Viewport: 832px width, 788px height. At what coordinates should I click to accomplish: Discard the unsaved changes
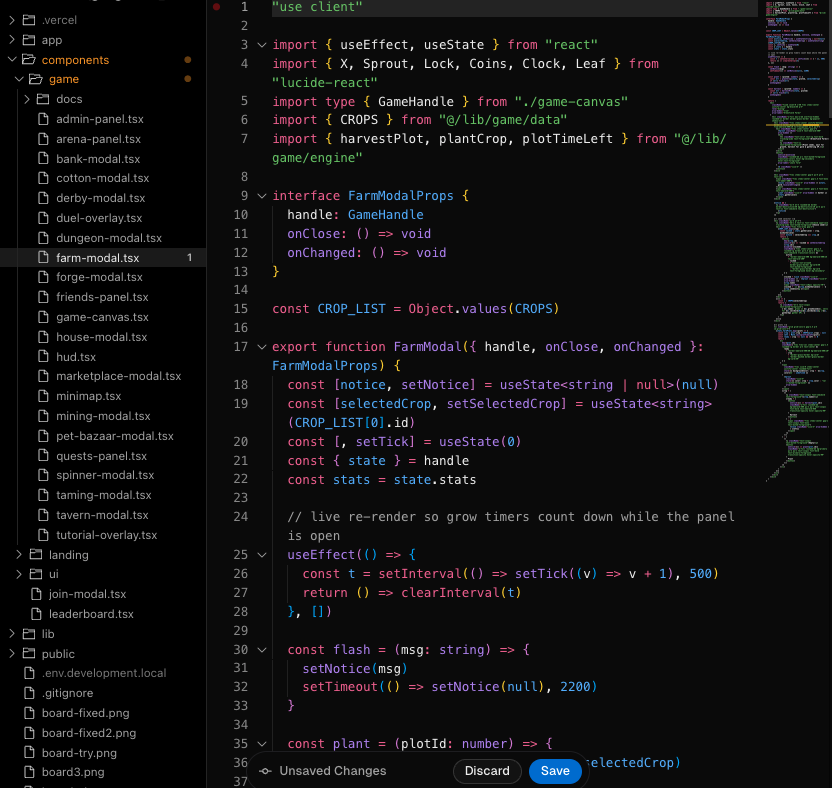[x=487, y=771]
